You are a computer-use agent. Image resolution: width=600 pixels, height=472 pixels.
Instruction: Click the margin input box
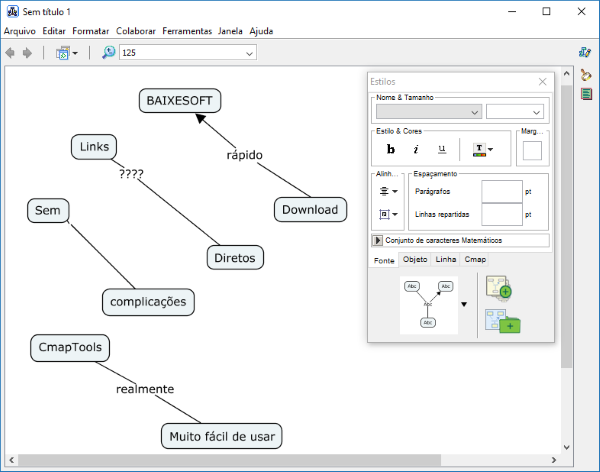[532, 150]
